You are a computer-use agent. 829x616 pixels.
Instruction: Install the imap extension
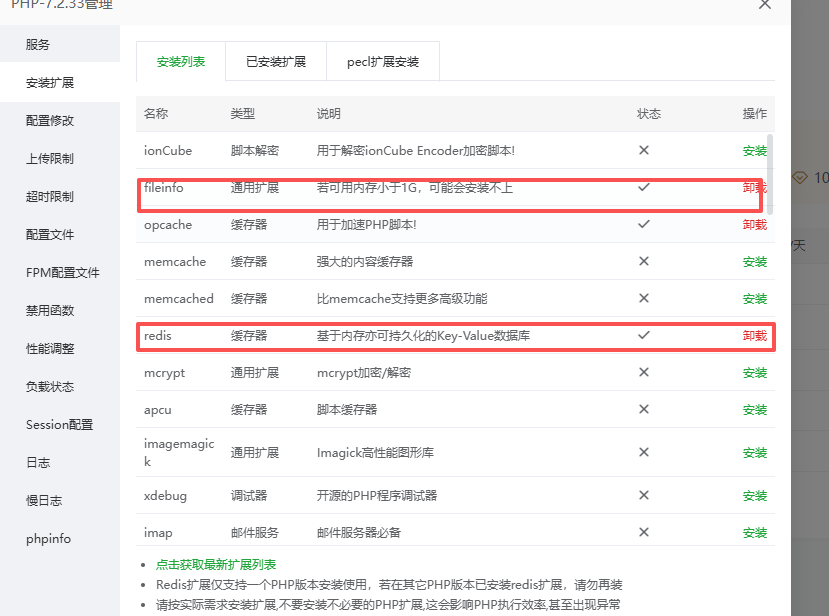(x=754, y=532)
